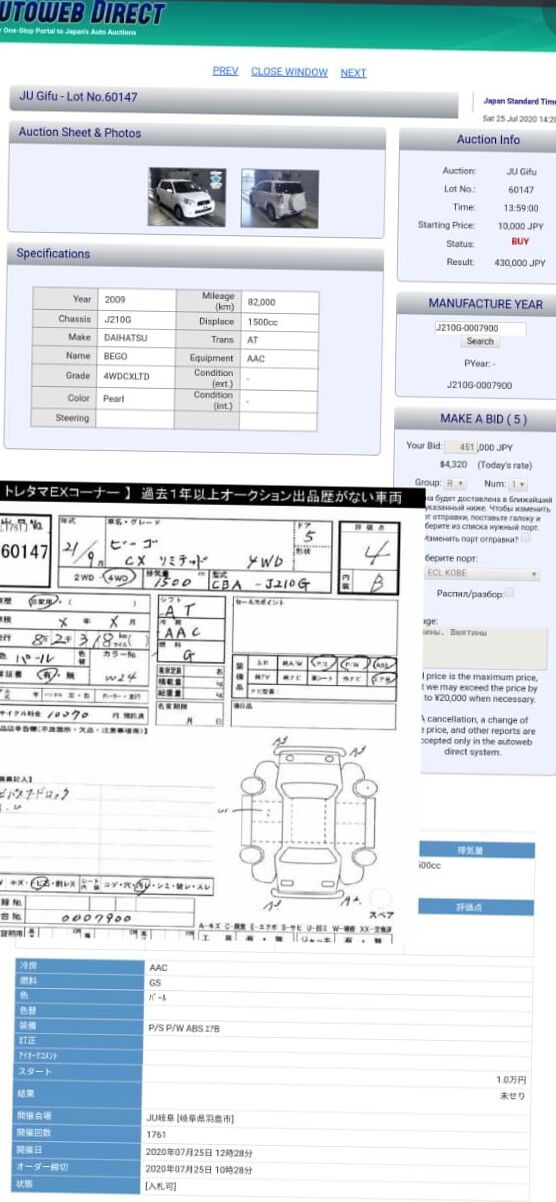Tick the Изменить порт отправки checkbox
Viewport: 556px width, 1202px height.
526,538
